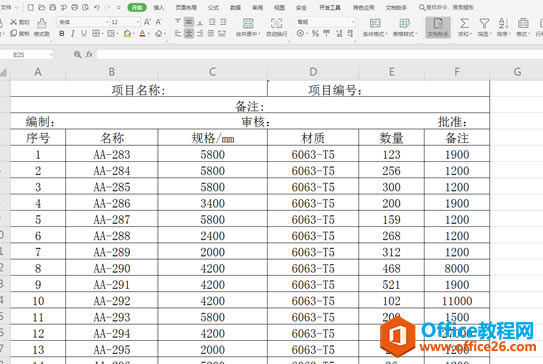Image resolution: width=543 pixels, height=364 pixels.
Task: Click the yellow fill color swatch
Action: click(127, 34)
